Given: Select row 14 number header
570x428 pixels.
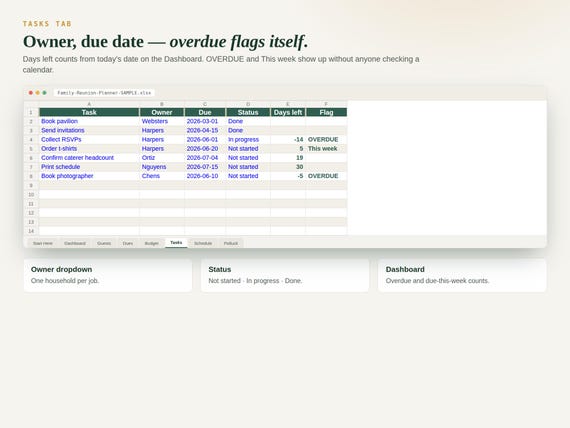Looking at the screenshot, I should click(x=31, y=231).
